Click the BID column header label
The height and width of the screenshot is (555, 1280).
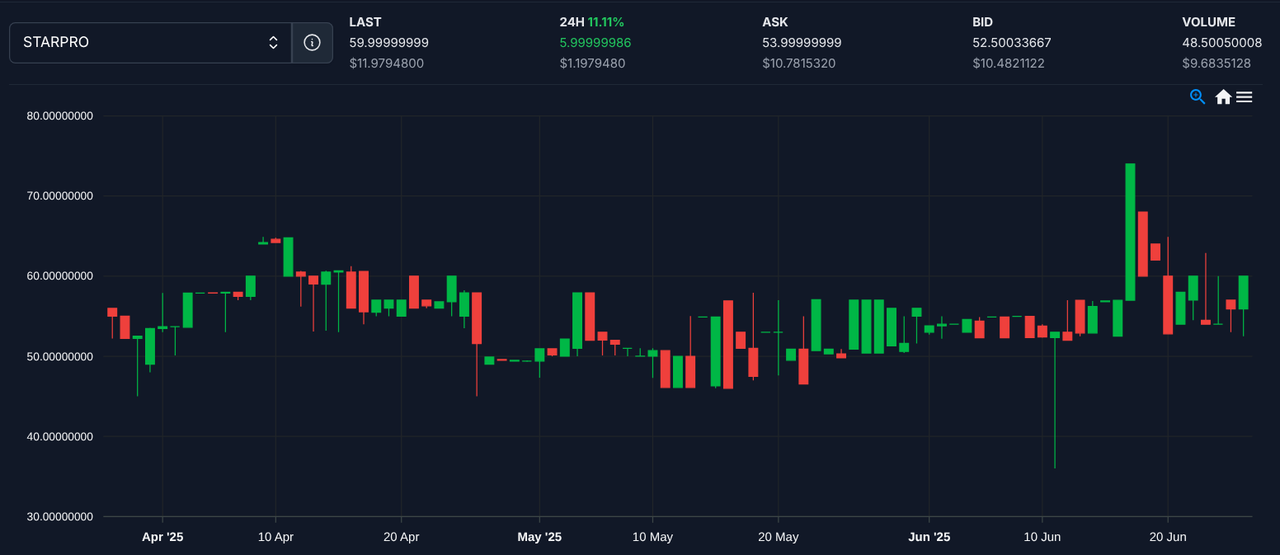(985, 22)
